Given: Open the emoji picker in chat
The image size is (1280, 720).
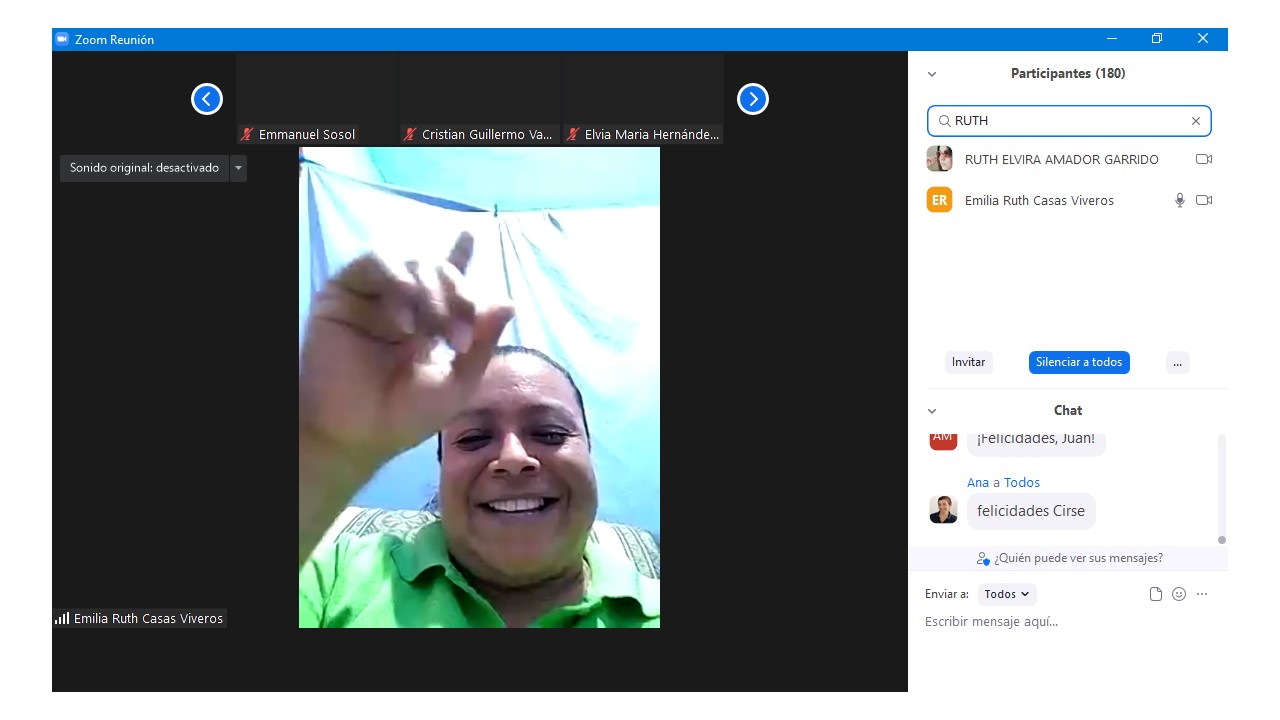Looking at the screenshot, I should coord(1179,594).
